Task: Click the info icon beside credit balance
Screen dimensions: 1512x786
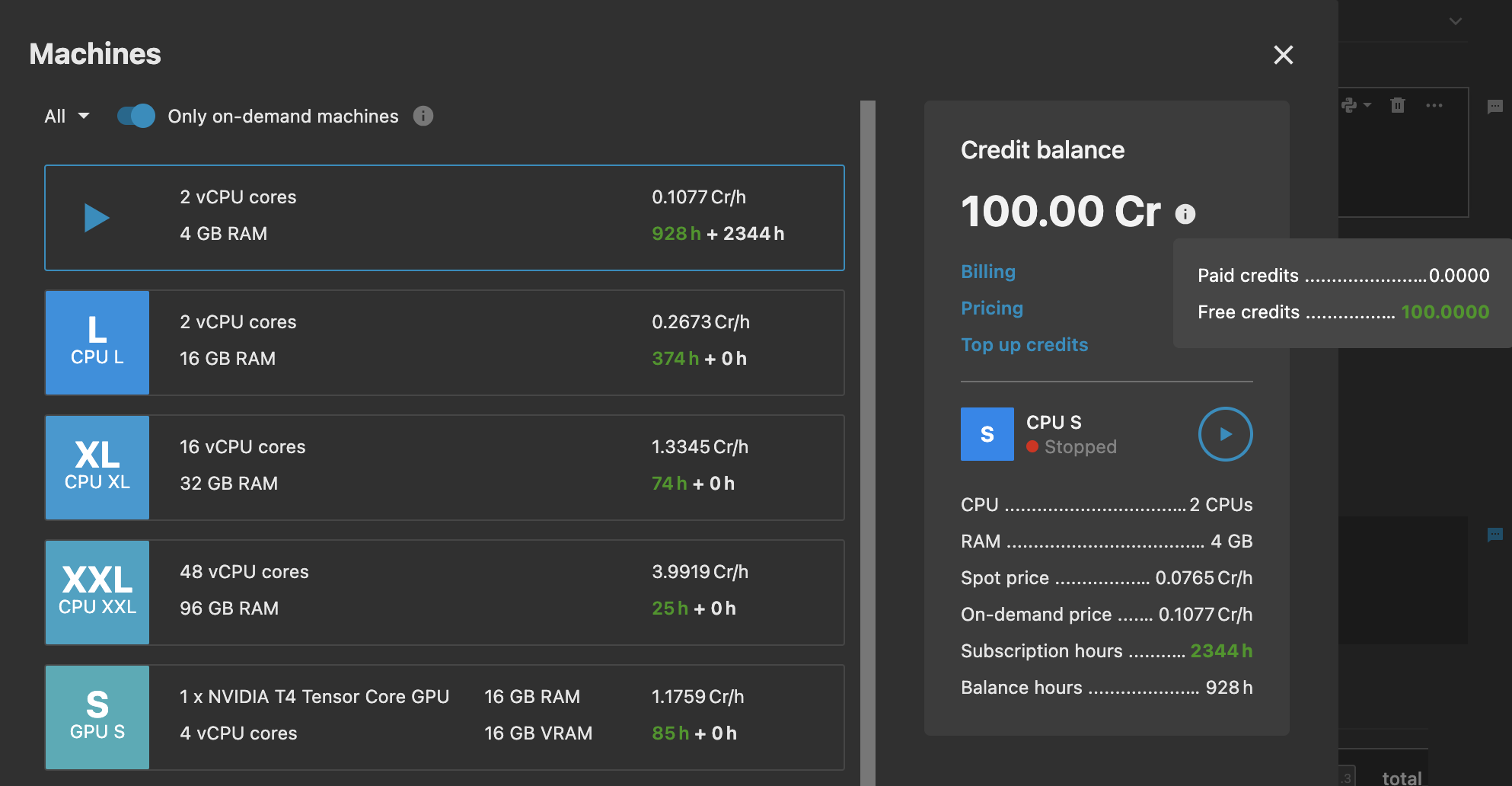Action: [x=1184, y=214]
